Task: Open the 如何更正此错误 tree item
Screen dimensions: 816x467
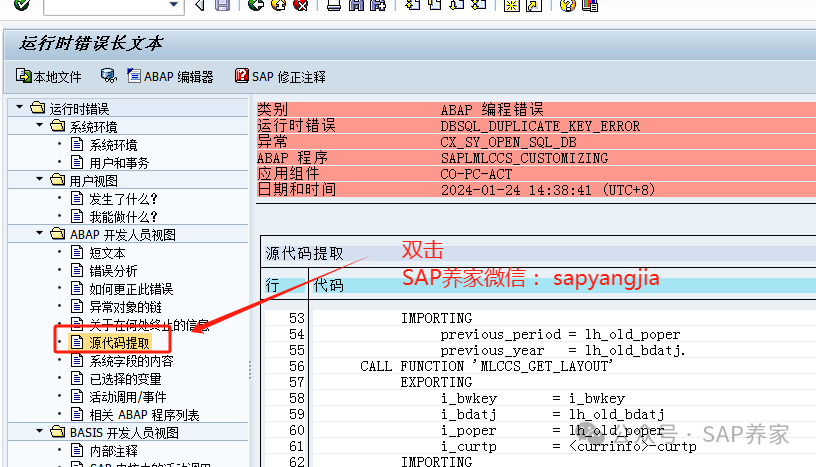Action: pos(131,289)
